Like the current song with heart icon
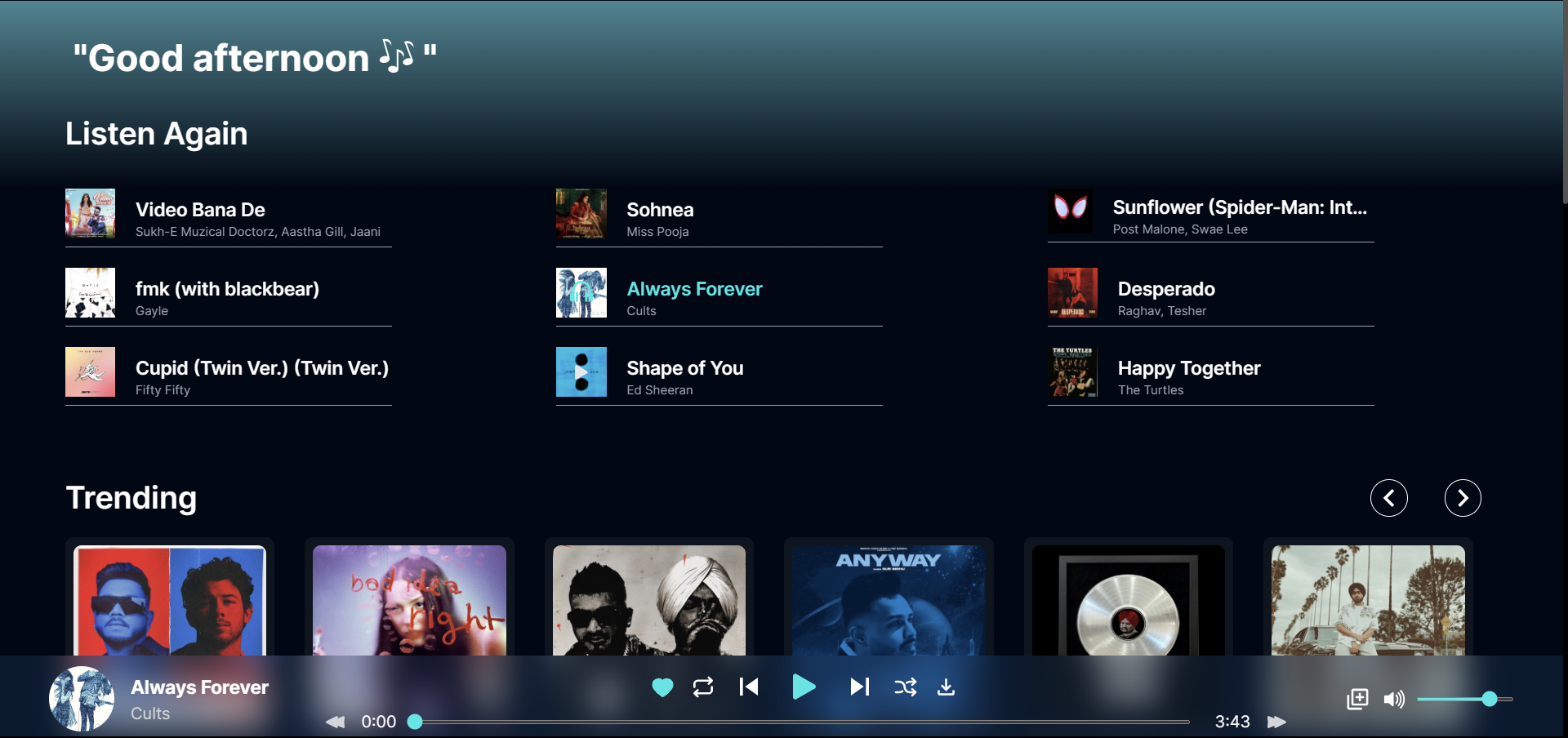This screenshot has height=738, width=1568. click(662, 687)
